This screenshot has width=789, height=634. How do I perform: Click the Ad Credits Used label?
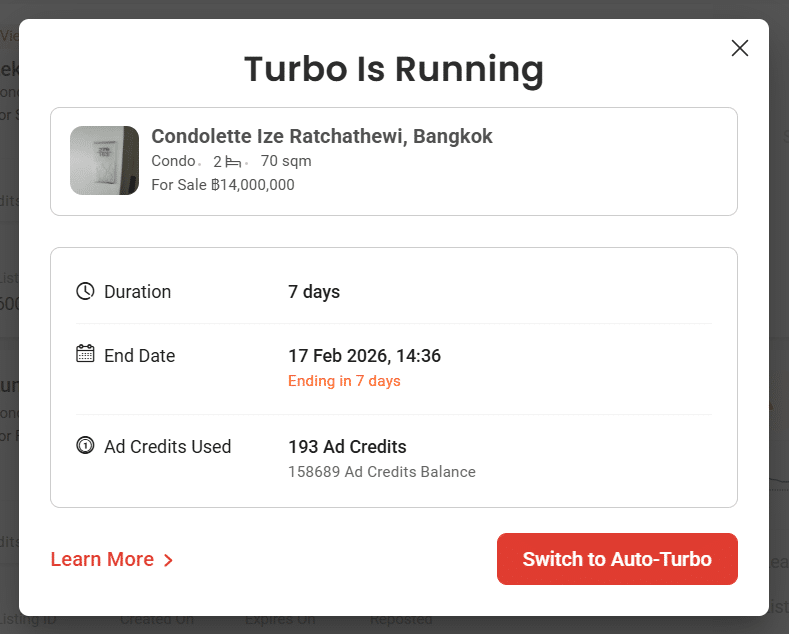(x=167, y=447)
